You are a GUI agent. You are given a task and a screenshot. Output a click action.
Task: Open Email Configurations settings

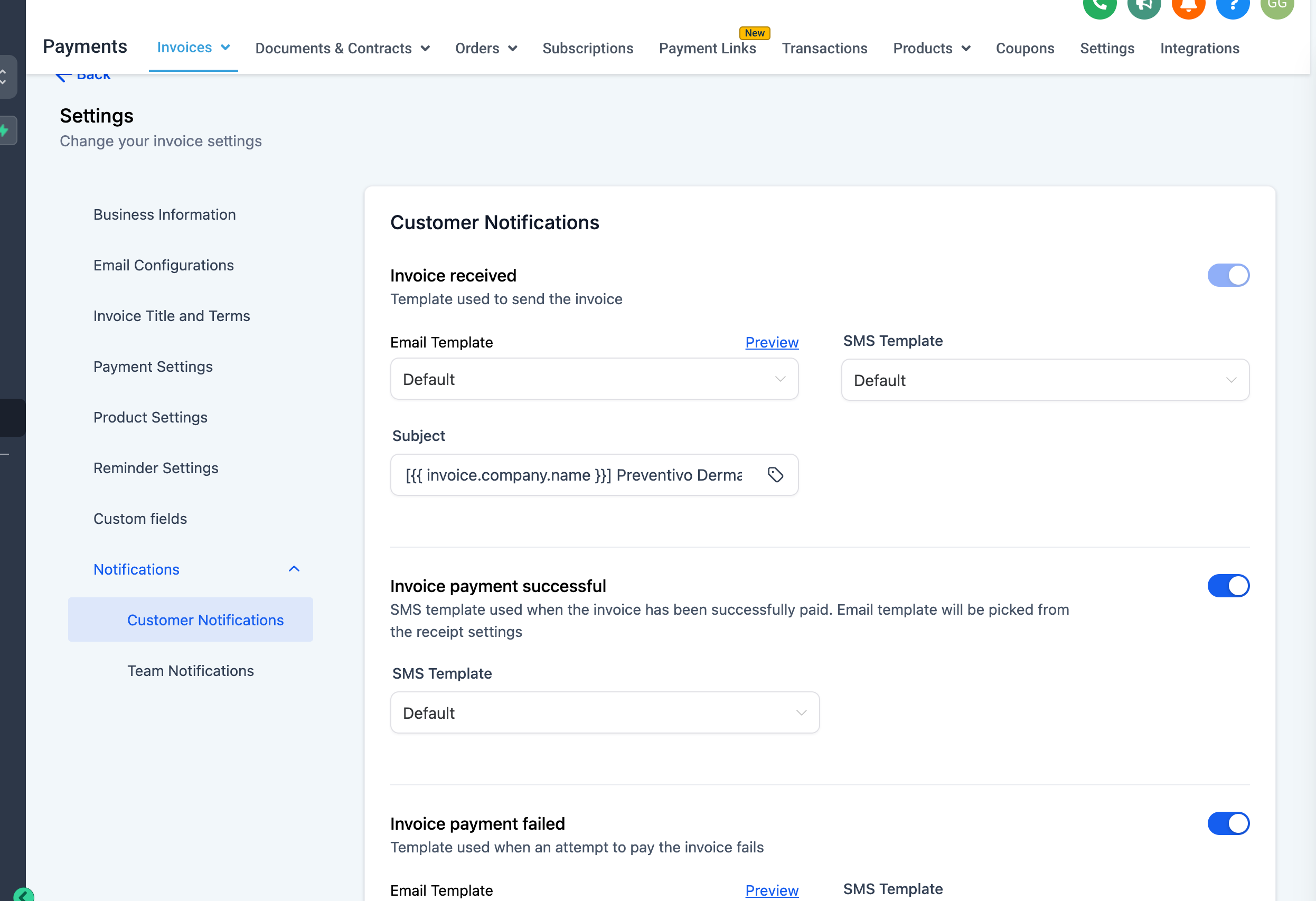[x=163, y=265]
